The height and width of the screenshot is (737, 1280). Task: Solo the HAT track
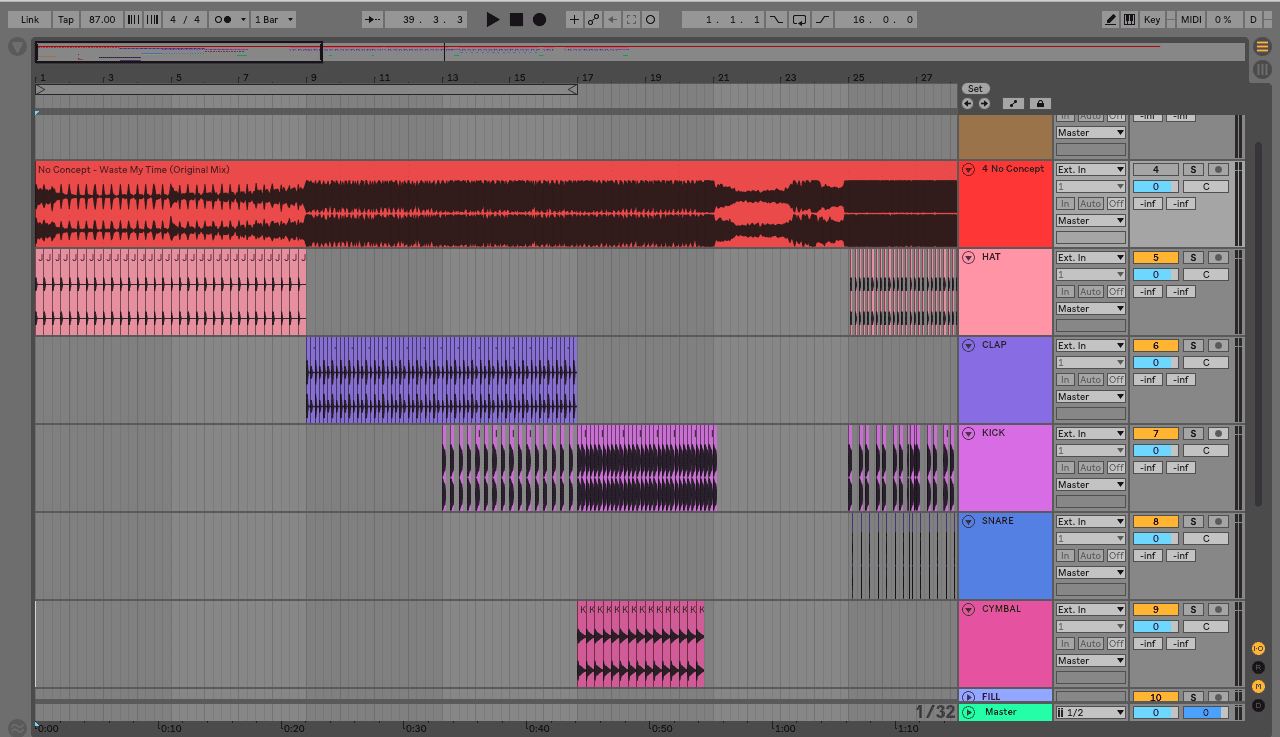point(1193,257)
